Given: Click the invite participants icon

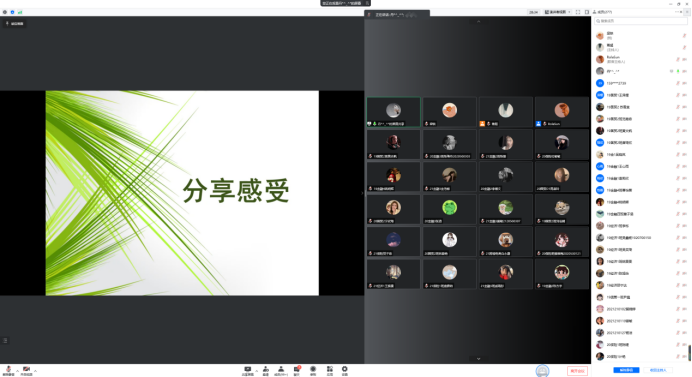Looking at the screenshot, I should tap(266, 371).
